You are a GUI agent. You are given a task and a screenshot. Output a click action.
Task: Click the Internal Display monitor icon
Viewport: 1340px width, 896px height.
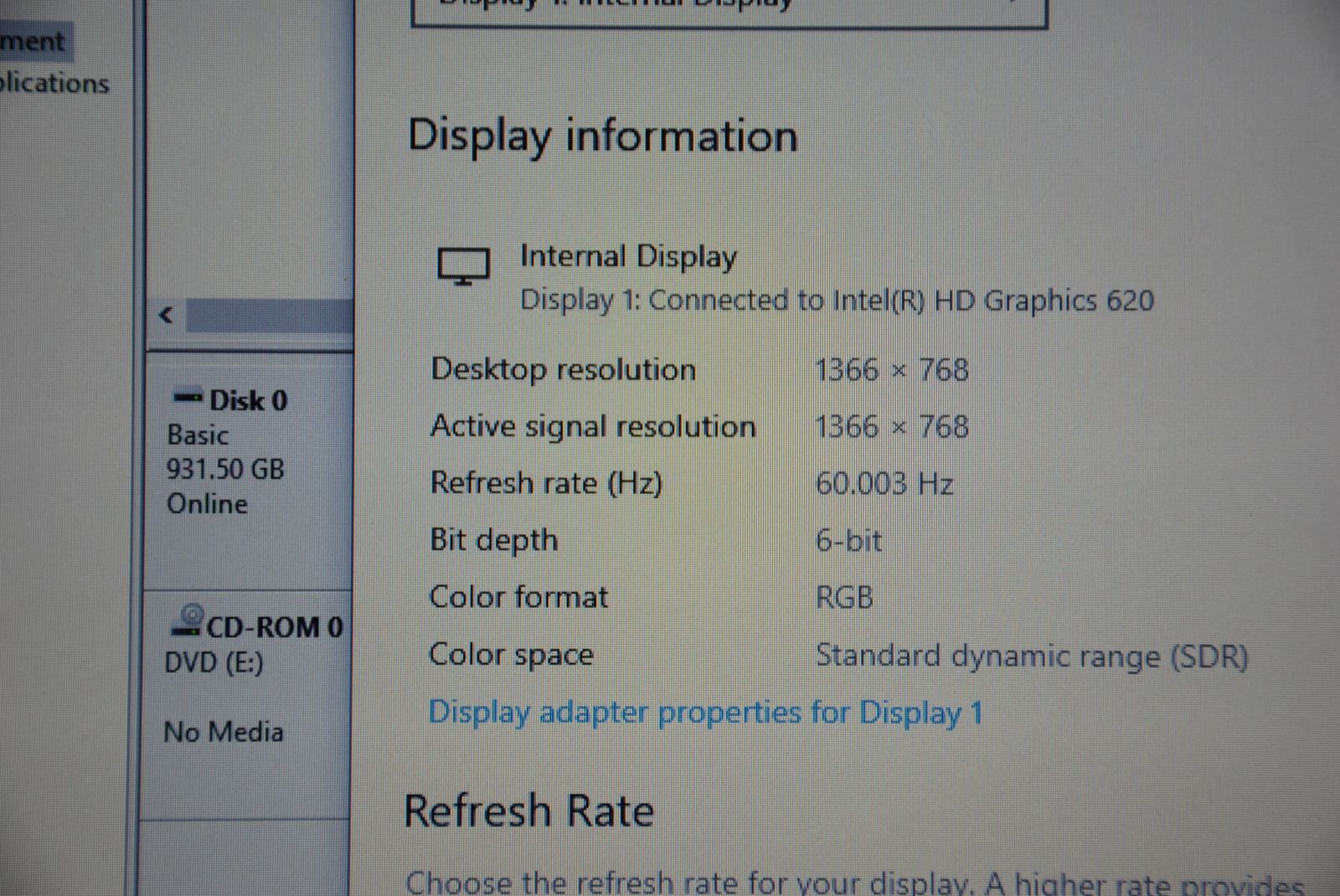click(463, 266)
